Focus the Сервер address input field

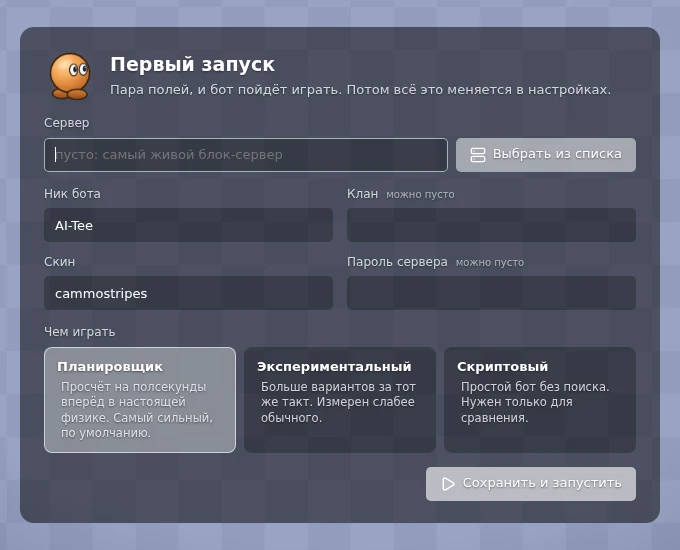[245, 155]
